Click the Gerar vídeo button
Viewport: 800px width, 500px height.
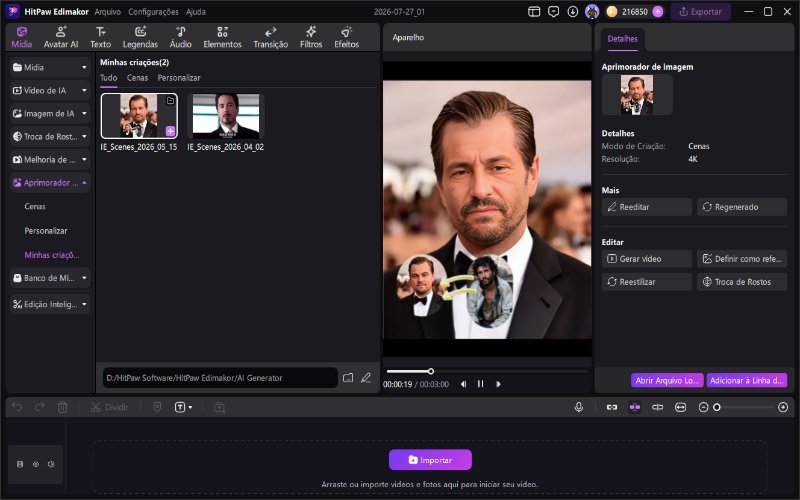pyautogui.click(x=646, y=259)
